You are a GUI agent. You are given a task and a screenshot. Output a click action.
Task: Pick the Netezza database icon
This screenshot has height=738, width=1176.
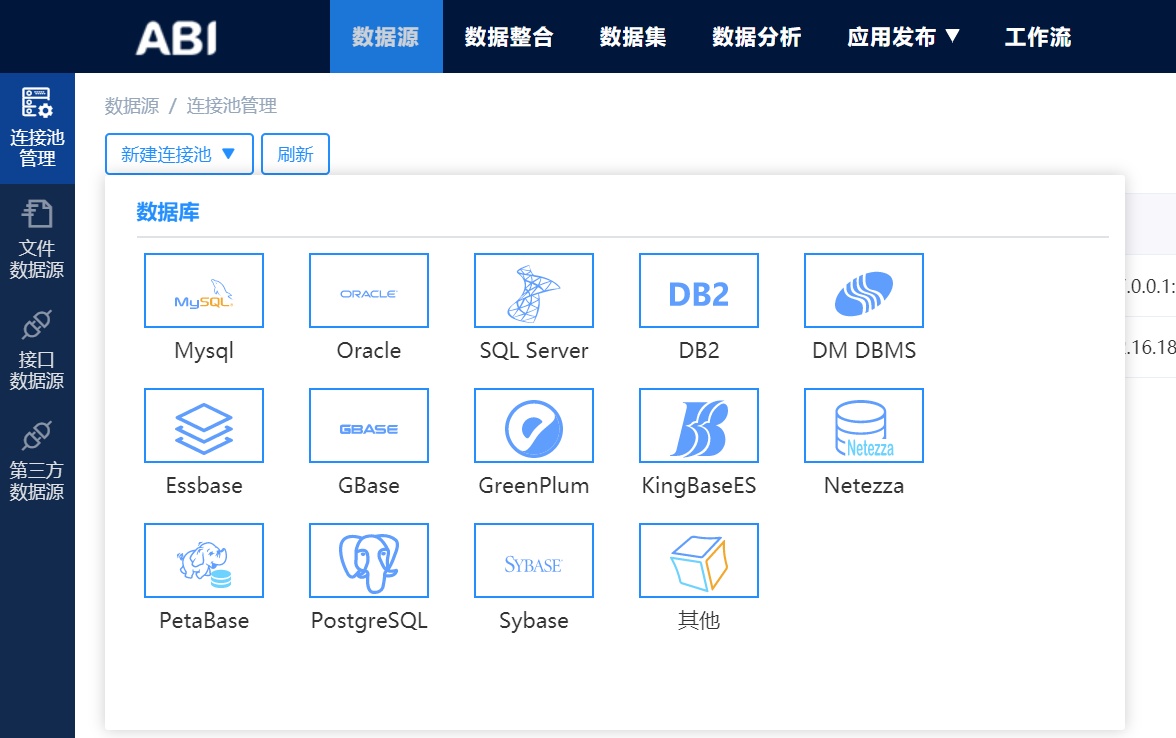pyautogui.click(x=864, y=425)
